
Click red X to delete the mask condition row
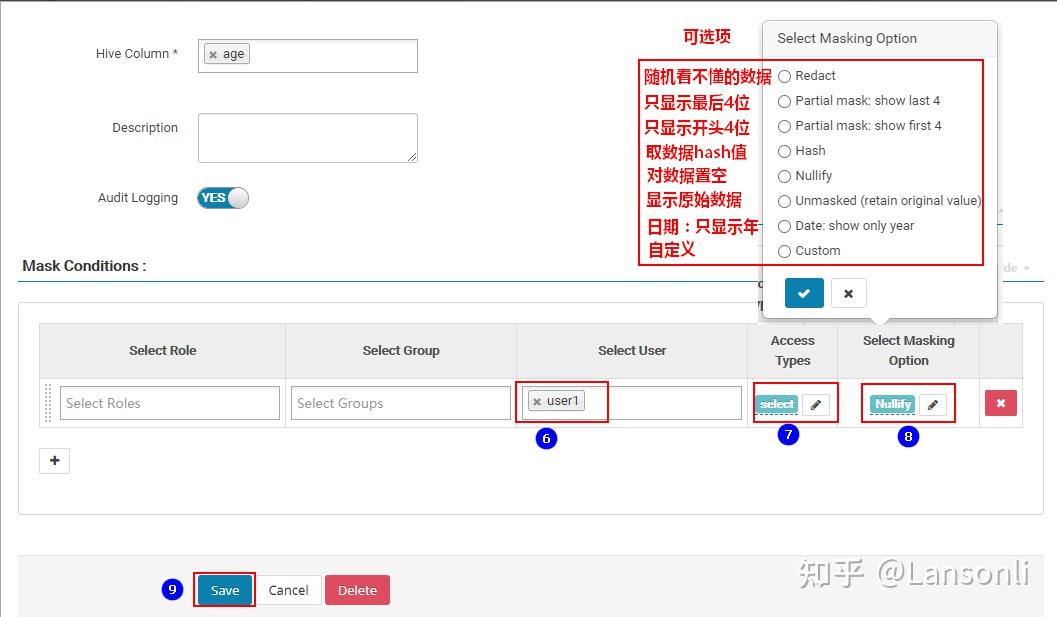[x=1000, y=403]
